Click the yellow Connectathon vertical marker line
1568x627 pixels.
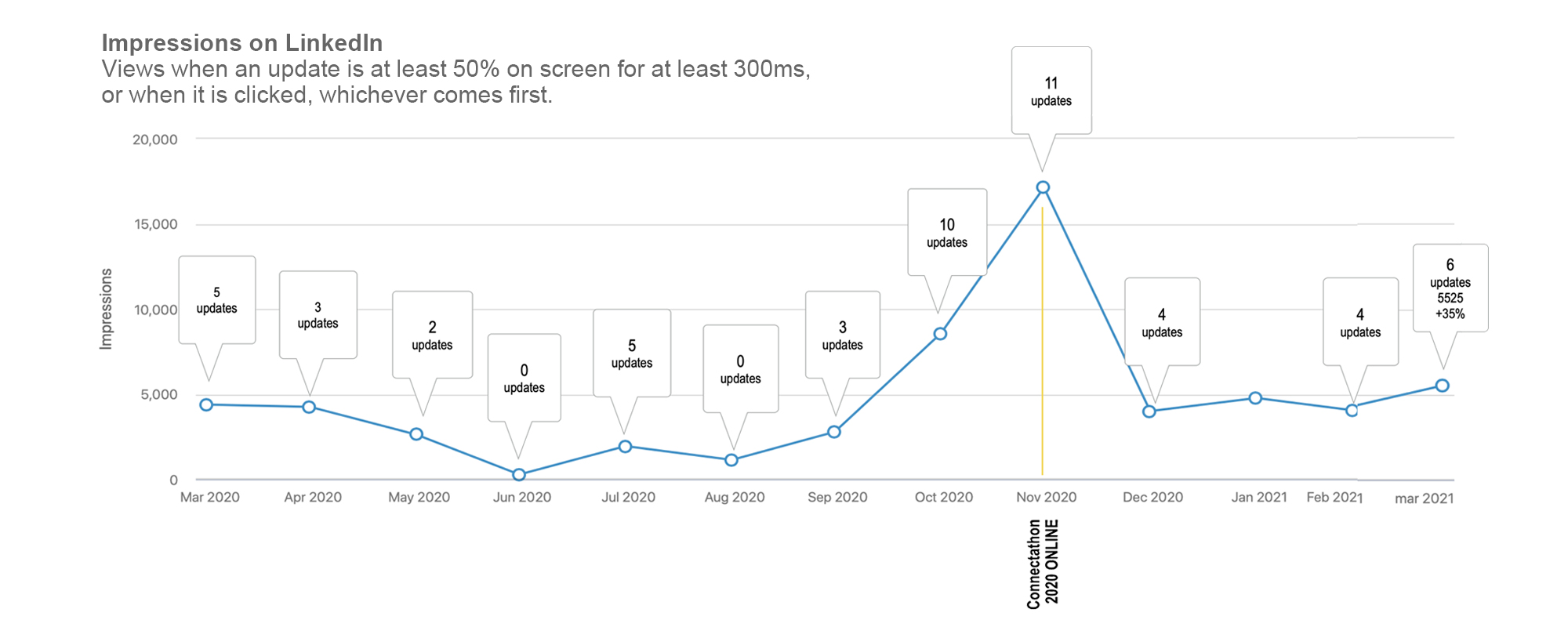point(1042,353)
